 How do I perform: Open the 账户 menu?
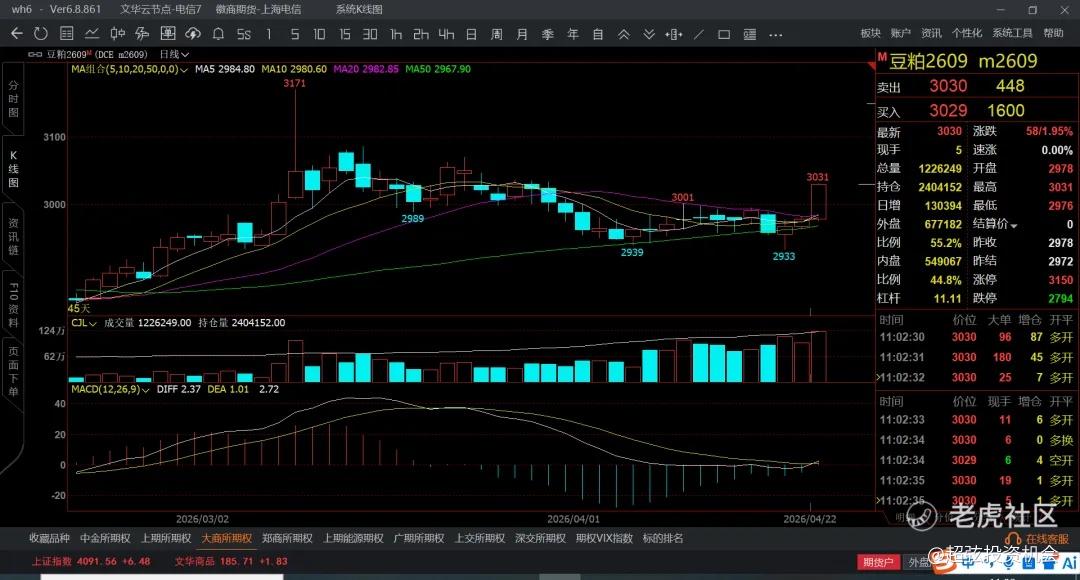click(x=900, y=33)
